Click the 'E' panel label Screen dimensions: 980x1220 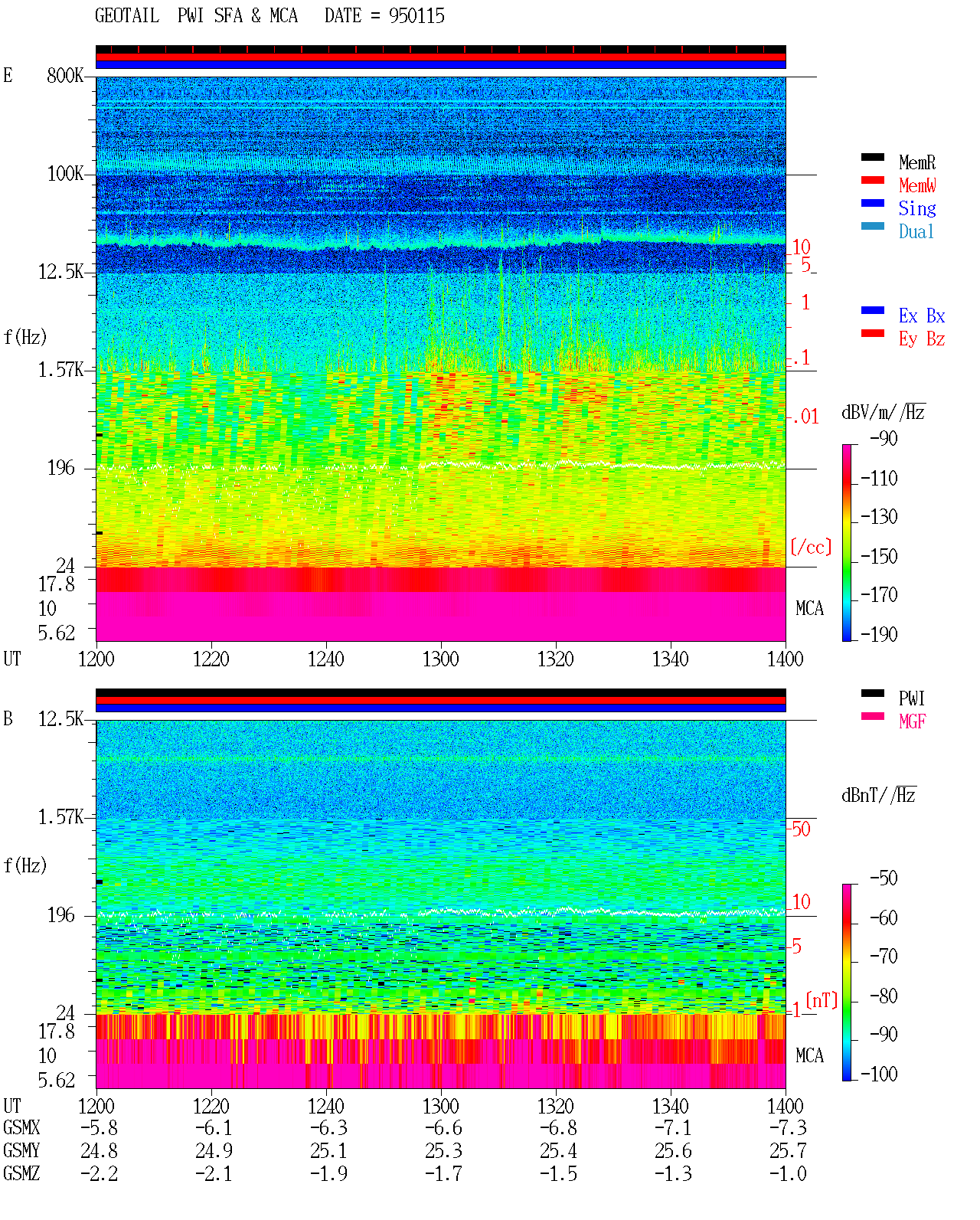pos(8,76)
